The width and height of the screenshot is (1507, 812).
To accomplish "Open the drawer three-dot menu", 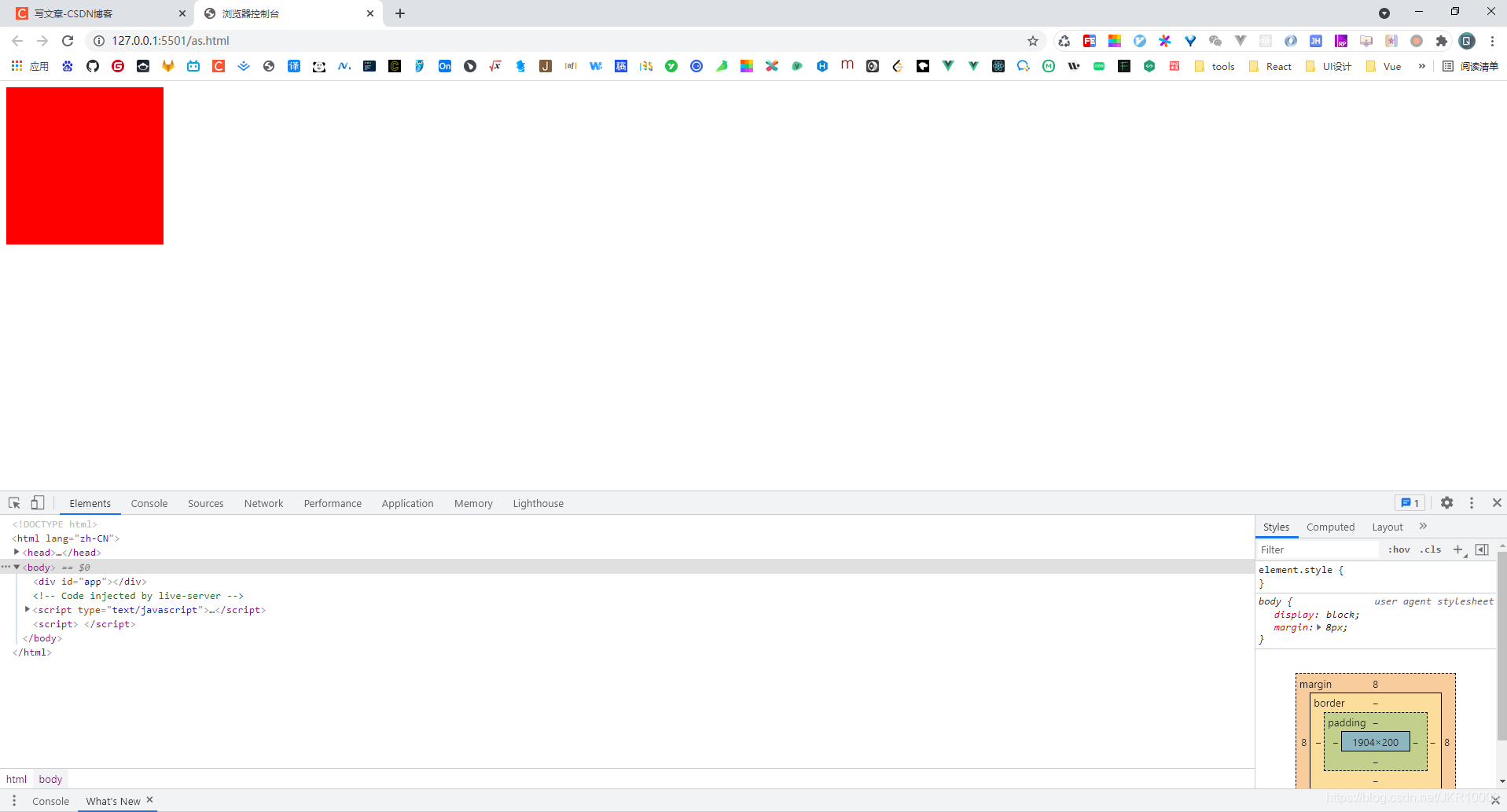I will click(14, 801).
